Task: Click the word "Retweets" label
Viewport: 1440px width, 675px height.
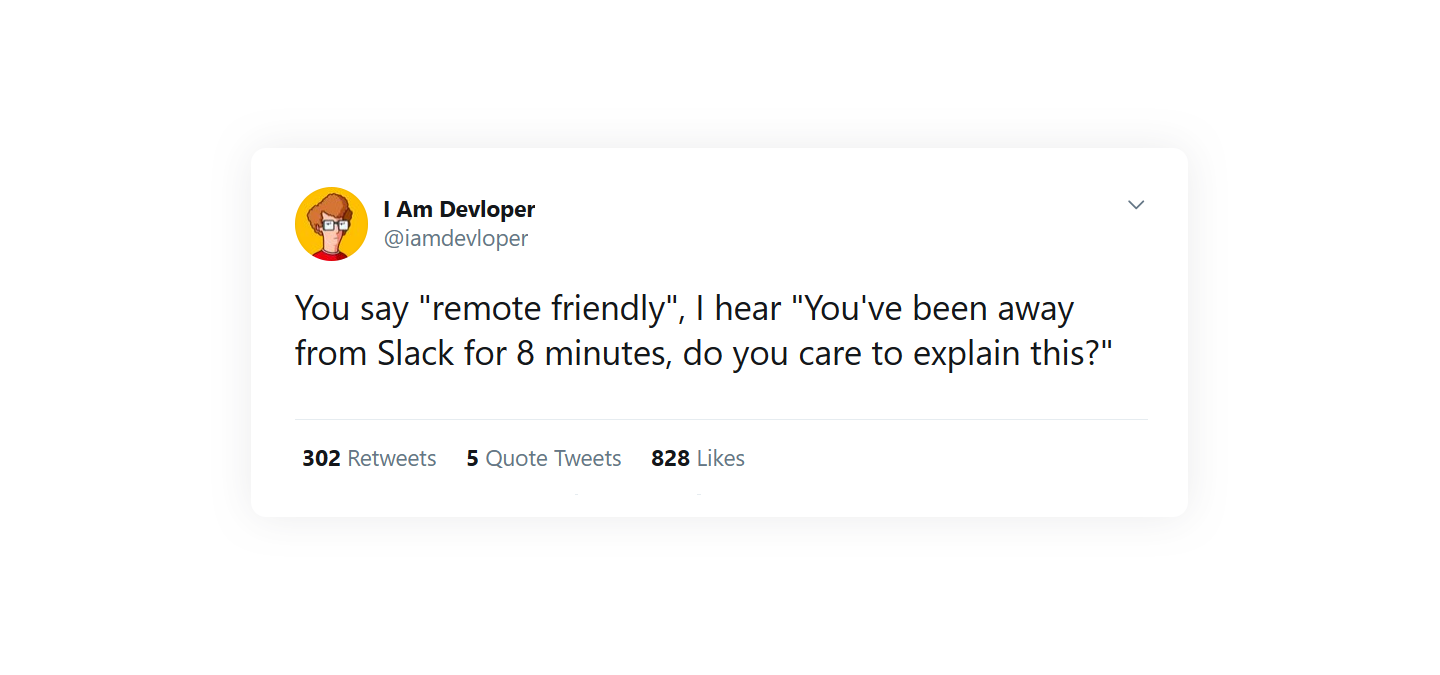Action: [392, 458]
